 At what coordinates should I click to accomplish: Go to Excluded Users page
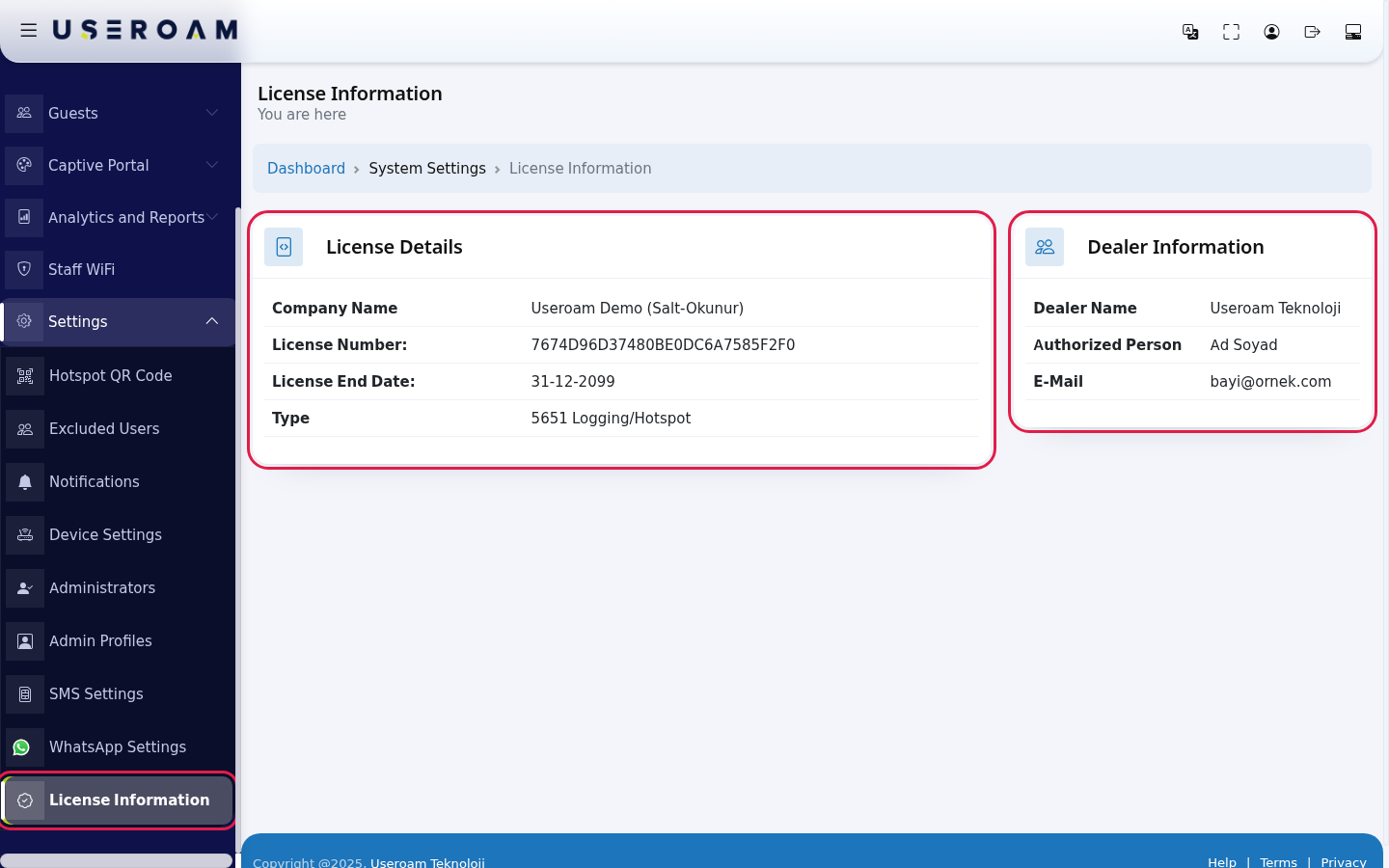118,429
